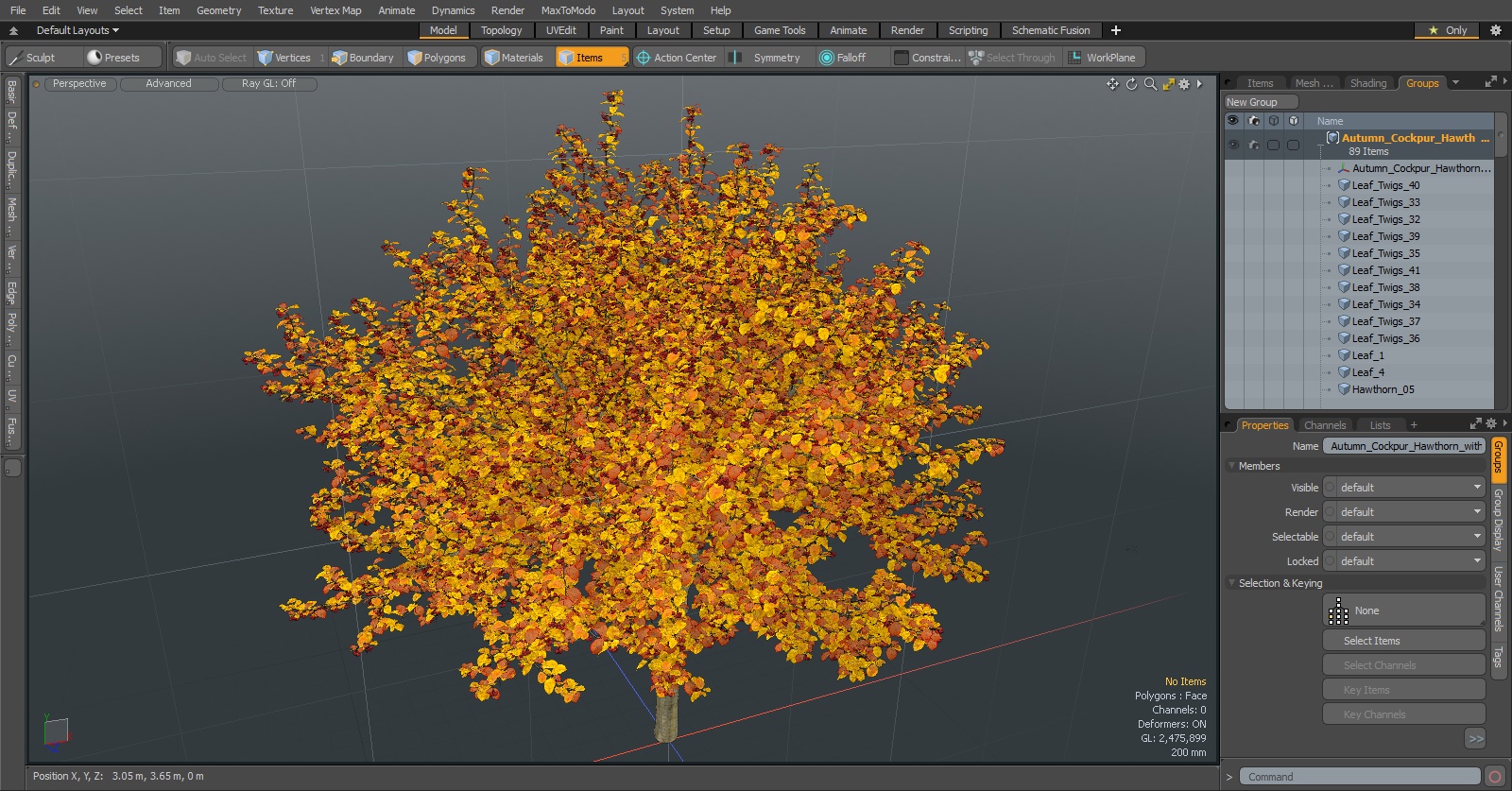Viewport: 1512px width, 791px height.
Task: Click the viewport pan (move) icon
Action: click(x=1112, y=84)
